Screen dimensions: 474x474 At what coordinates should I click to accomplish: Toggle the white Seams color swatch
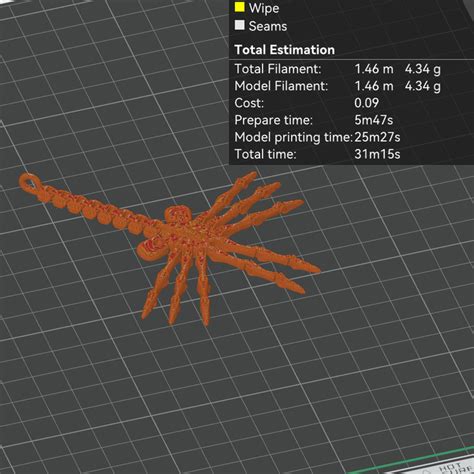tap(239, 25)
